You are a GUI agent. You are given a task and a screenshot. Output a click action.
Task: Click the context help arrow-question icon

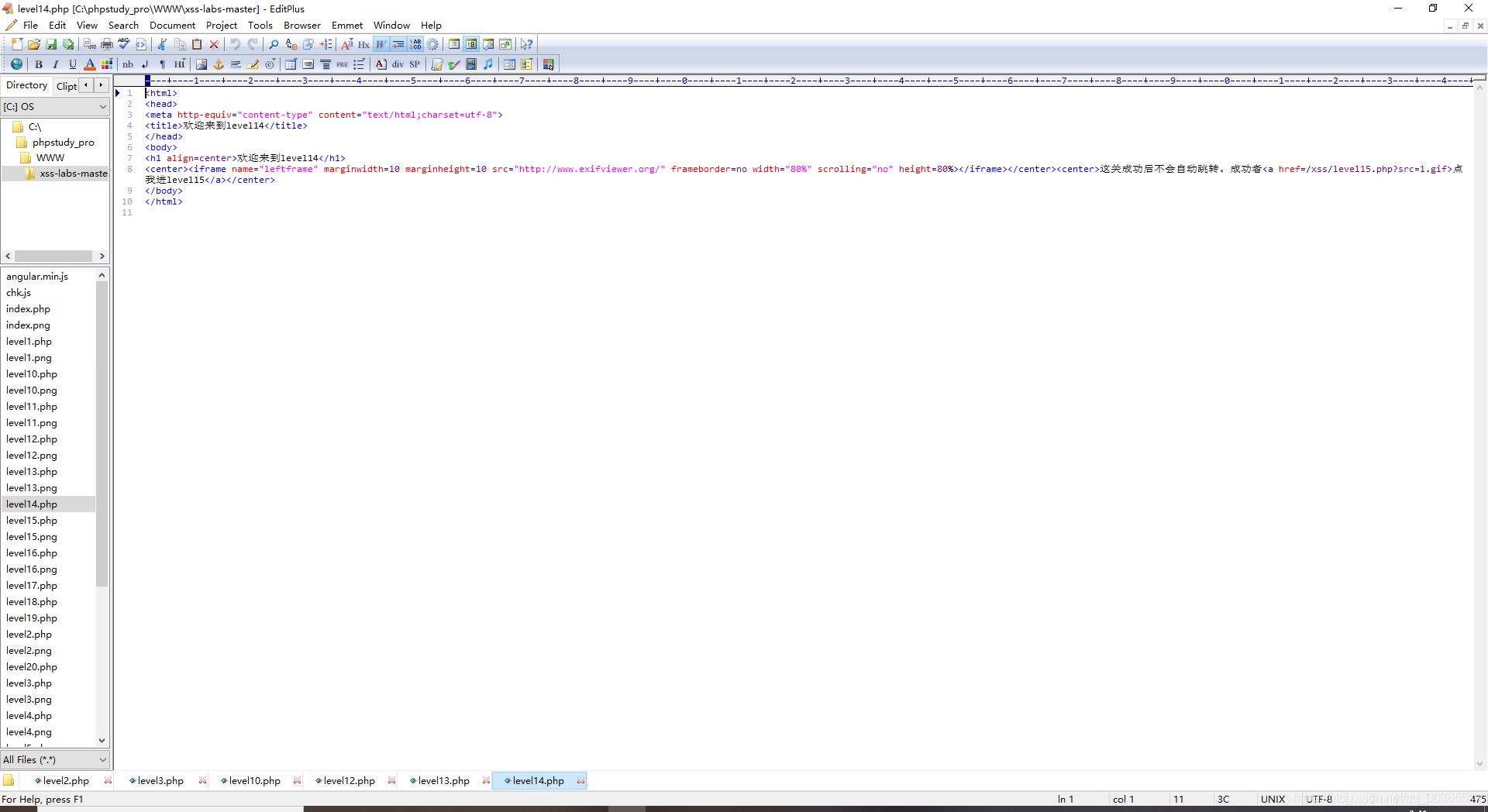pos(527,44)
